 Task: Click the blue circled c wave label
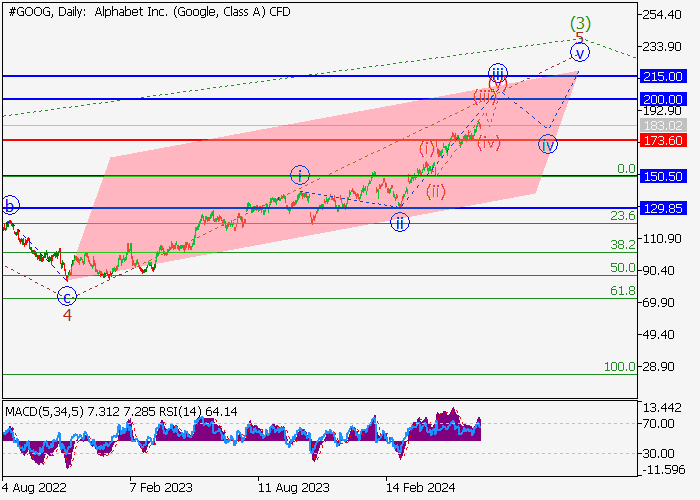coord(67,296)
